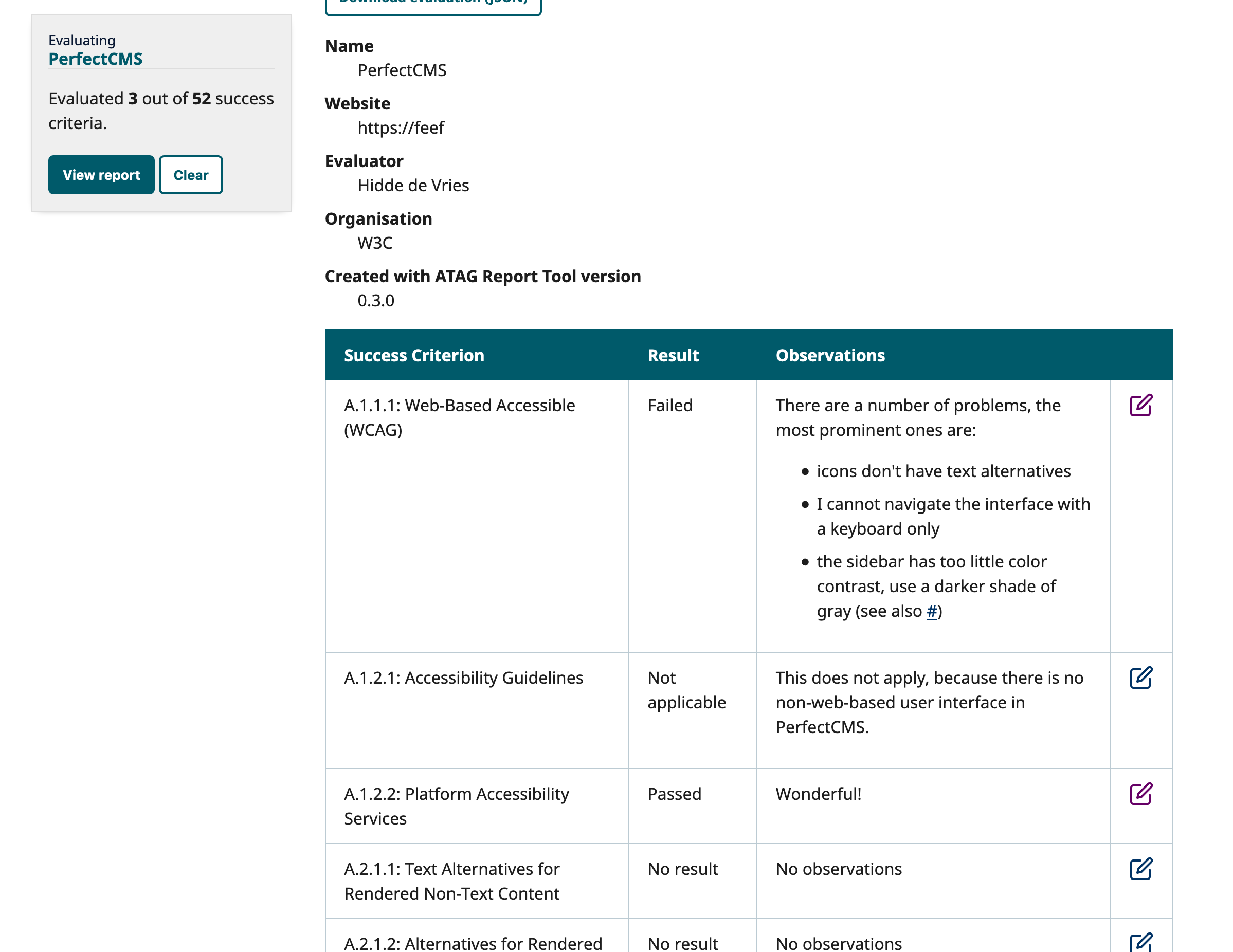The width and height of the screenshot is (1233, 952).
Task: Click the Success Criterion column header
Action: coord(414,355)
